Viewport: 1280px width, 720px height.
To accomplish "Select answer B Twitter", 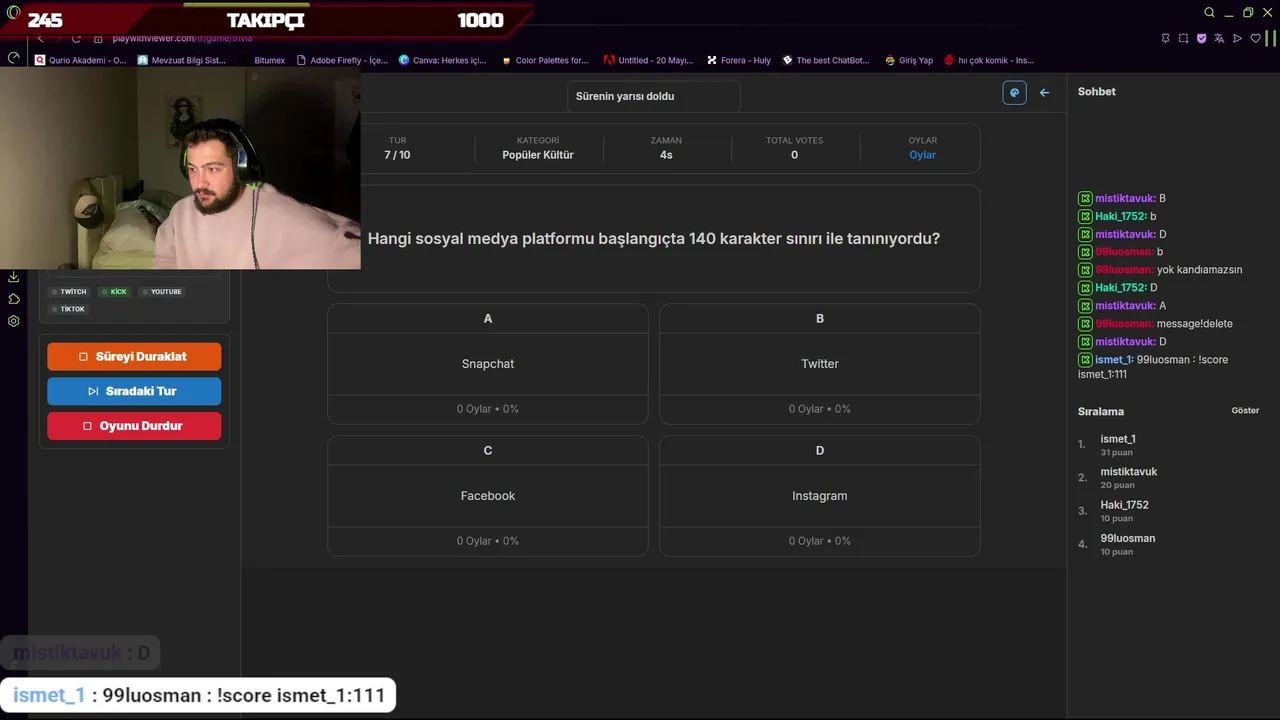I will [820, 364].
